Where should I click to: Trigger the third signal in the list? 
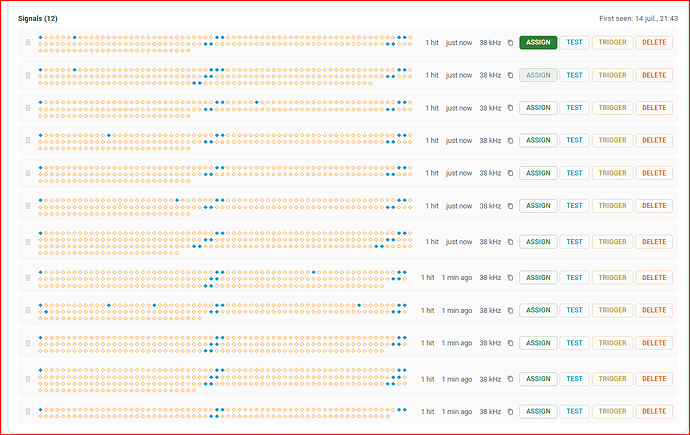point(612,108)
